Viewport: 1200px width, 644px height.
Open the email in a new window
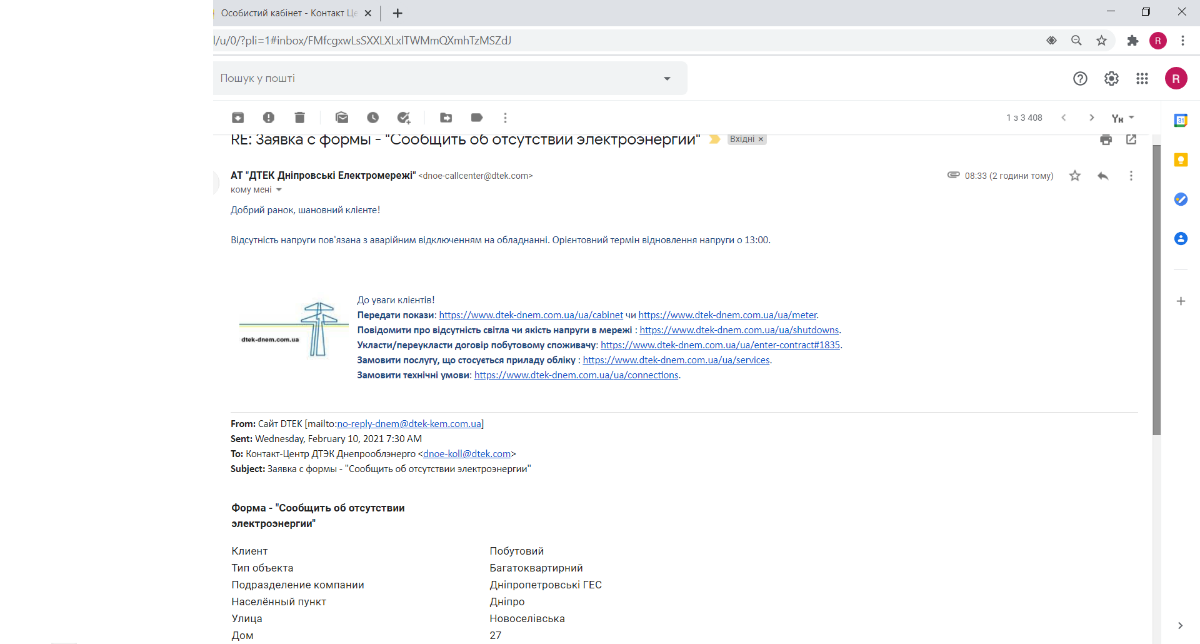pyautogui.click(x=1131, y=139)
